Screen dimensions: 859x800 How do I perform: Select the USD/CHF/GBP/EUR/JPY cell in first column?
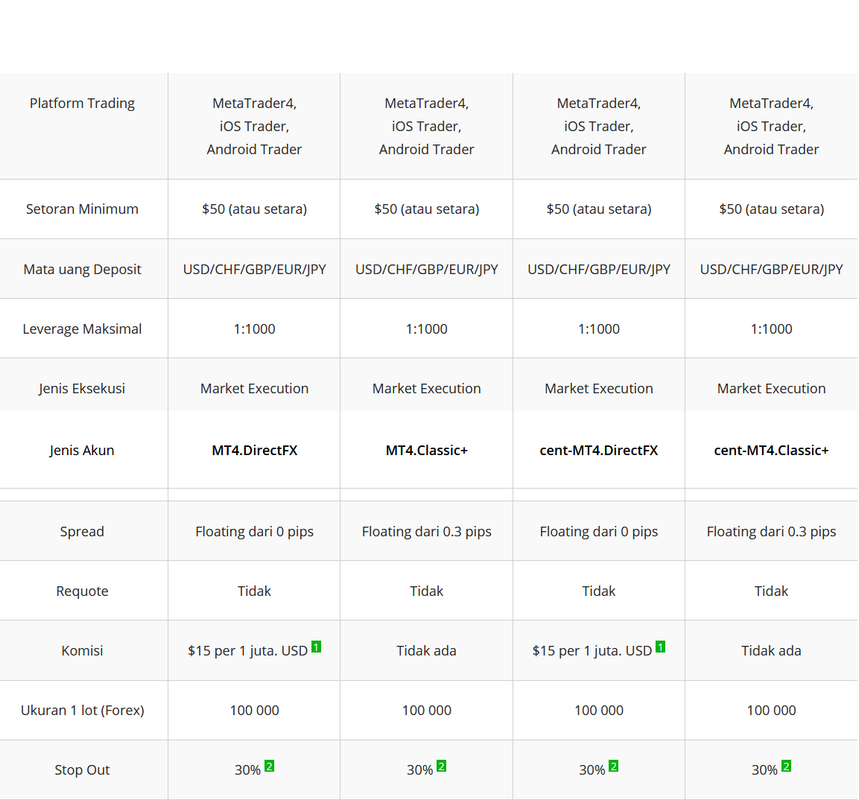coord(253,268)
